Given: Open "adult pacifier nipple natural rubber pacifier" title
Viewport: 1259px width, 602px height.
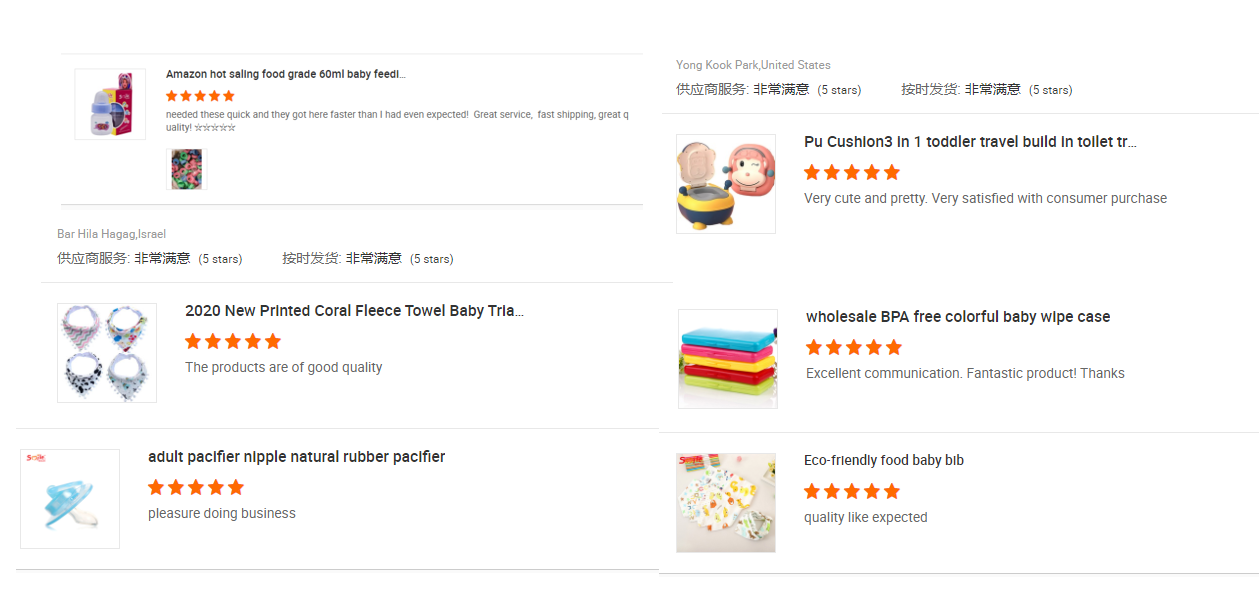Looking at the screenshot, I should 296,457.
